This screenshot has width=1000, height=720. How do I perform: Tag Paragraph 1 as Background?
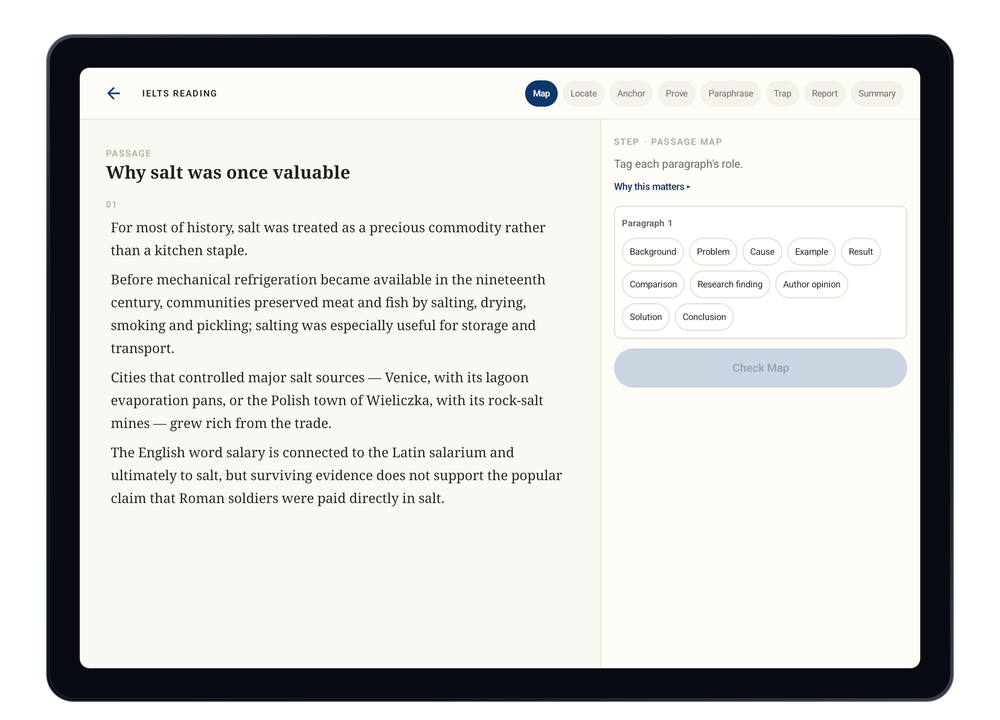point(652,252)
